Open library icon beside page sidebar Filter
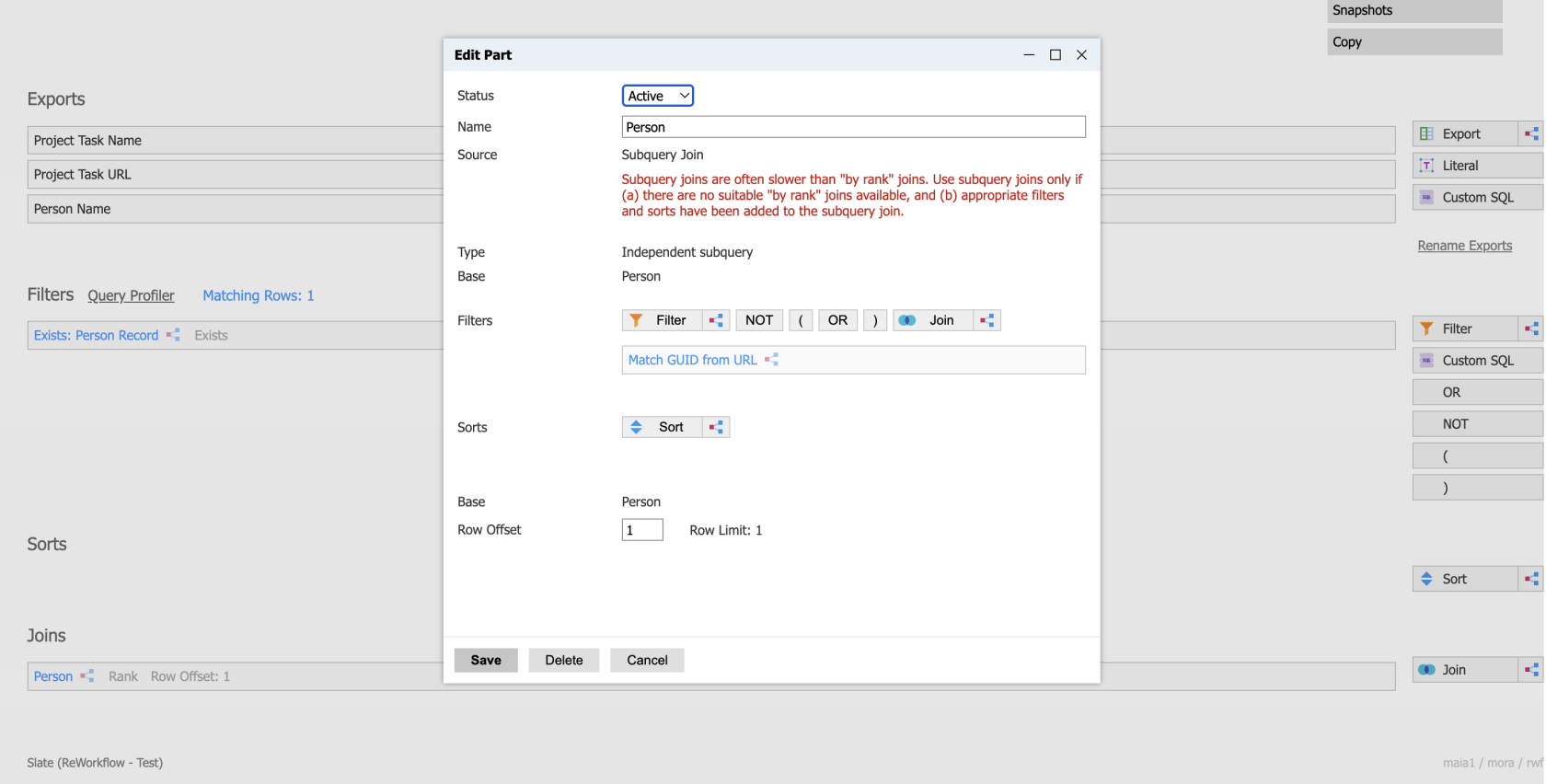The width and height of the screenshot is (1546, 784). [x=1530, y=329]
